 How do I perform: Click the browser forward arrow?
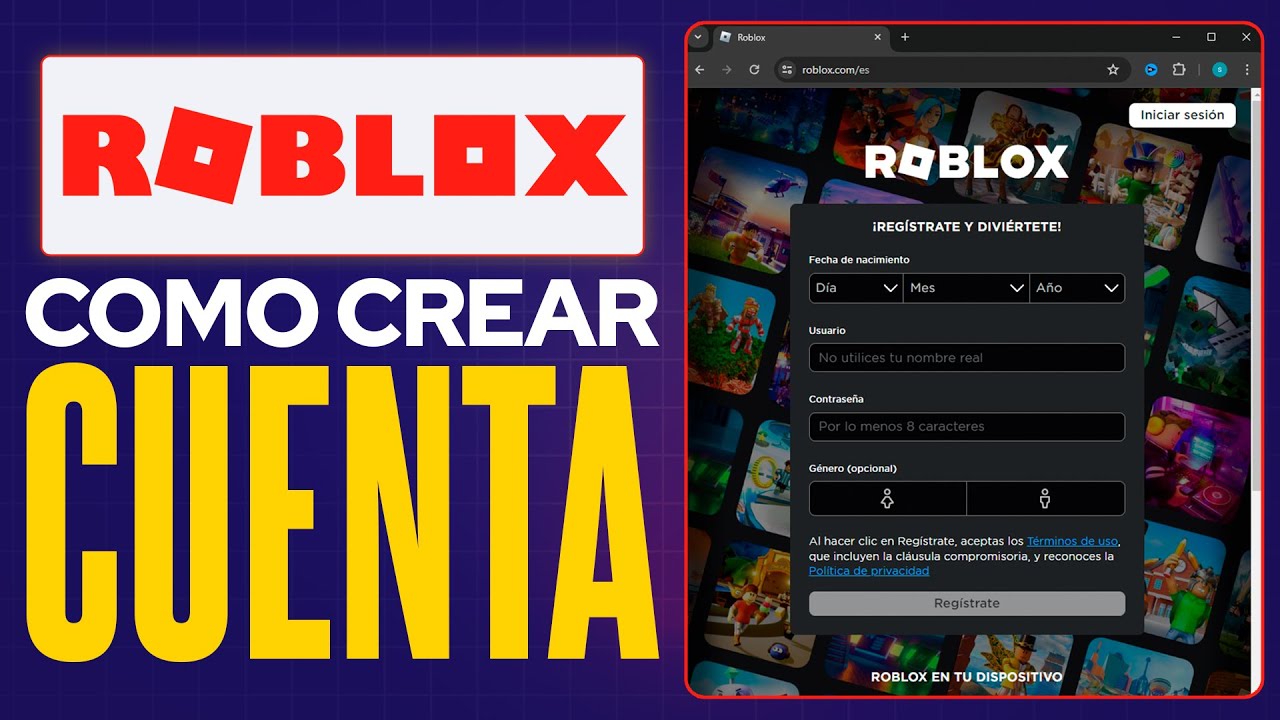pos(727,70)
